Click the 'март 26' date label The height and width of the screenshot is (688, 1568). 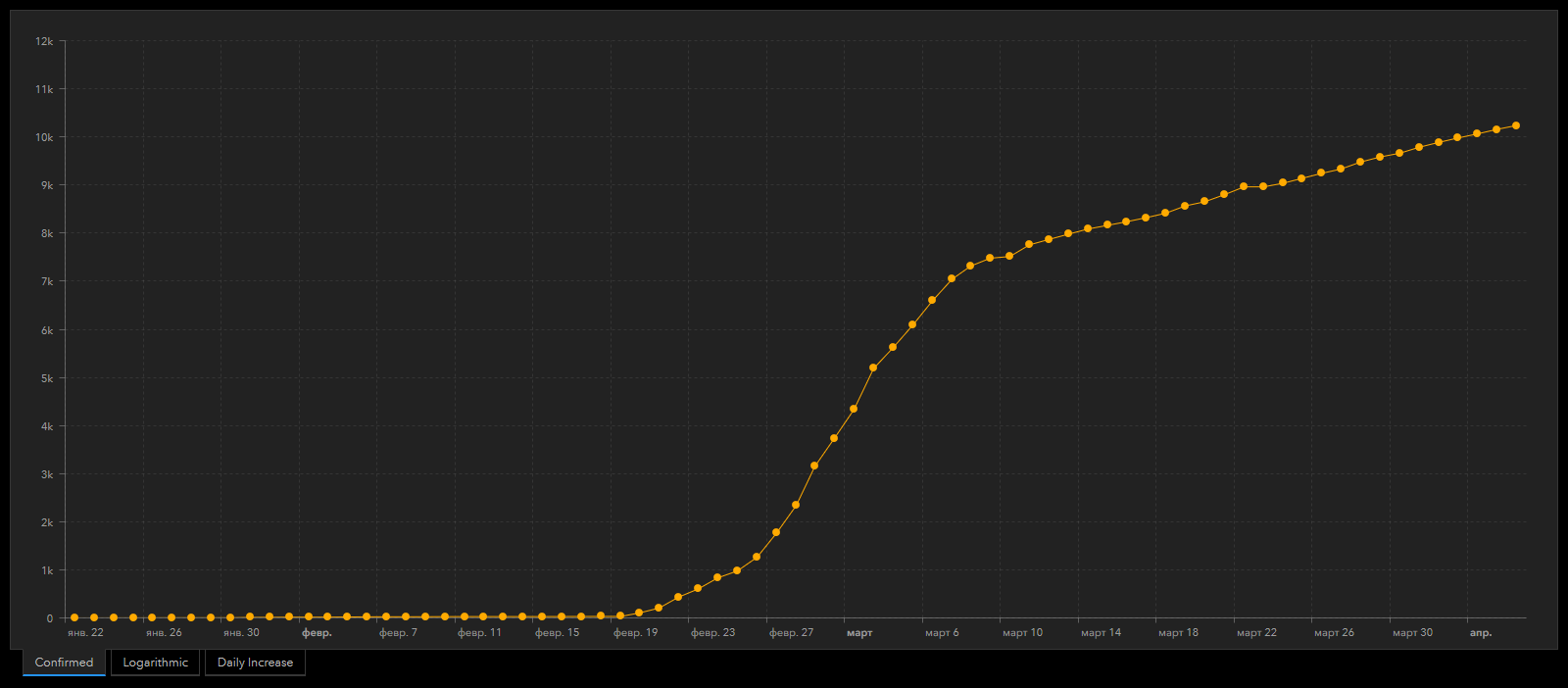[x=1334, y=633]
